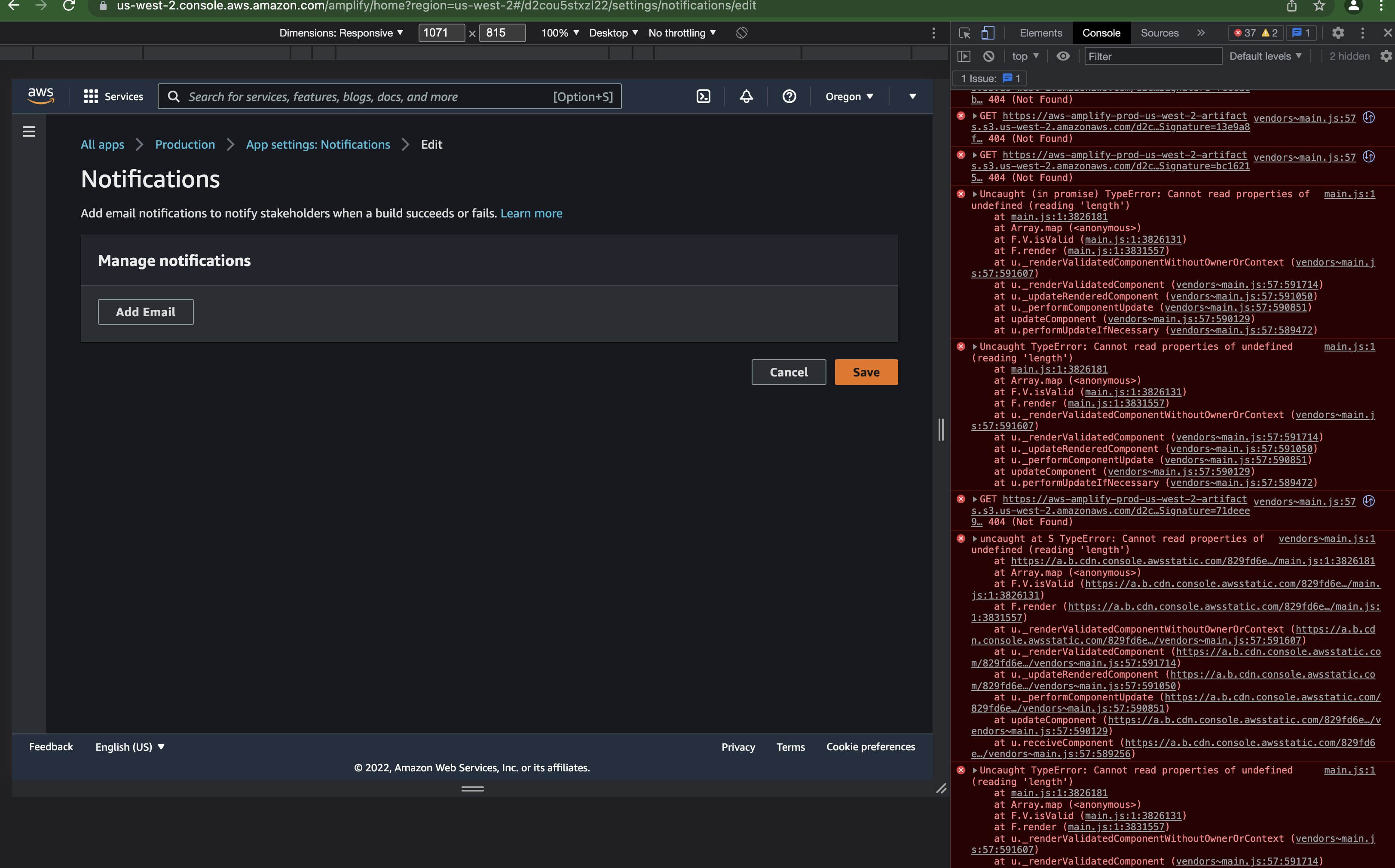Screen dimensions: 1395x868
Task: Open the Services grid menu
Action: tap(91, 96)
